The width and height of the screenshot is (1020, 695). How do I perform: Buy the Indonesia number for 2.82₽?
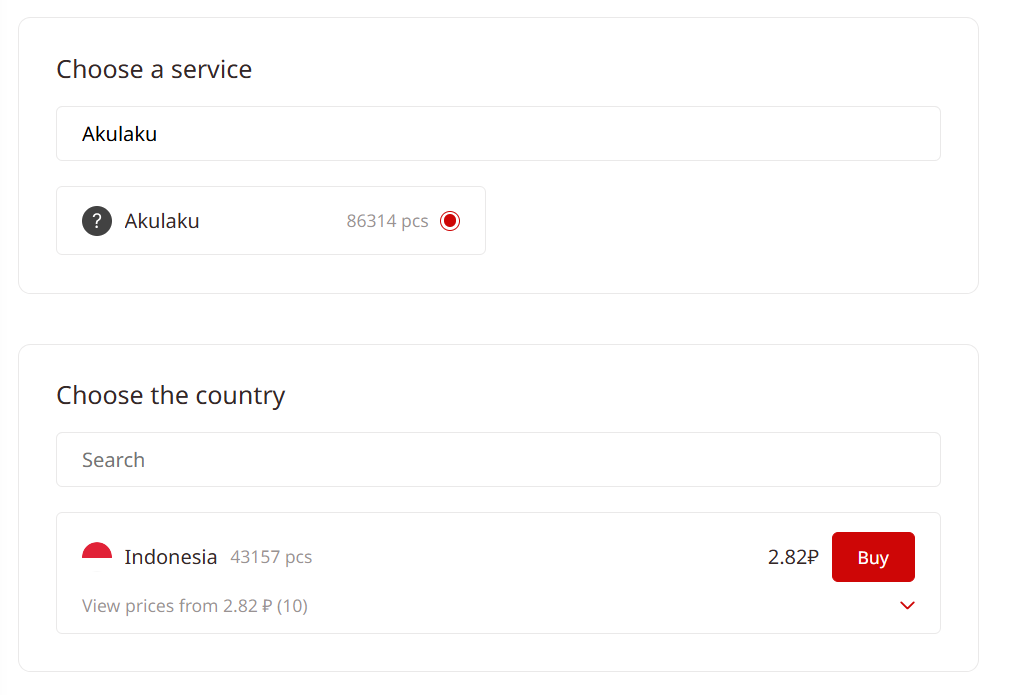click(873, 557)
